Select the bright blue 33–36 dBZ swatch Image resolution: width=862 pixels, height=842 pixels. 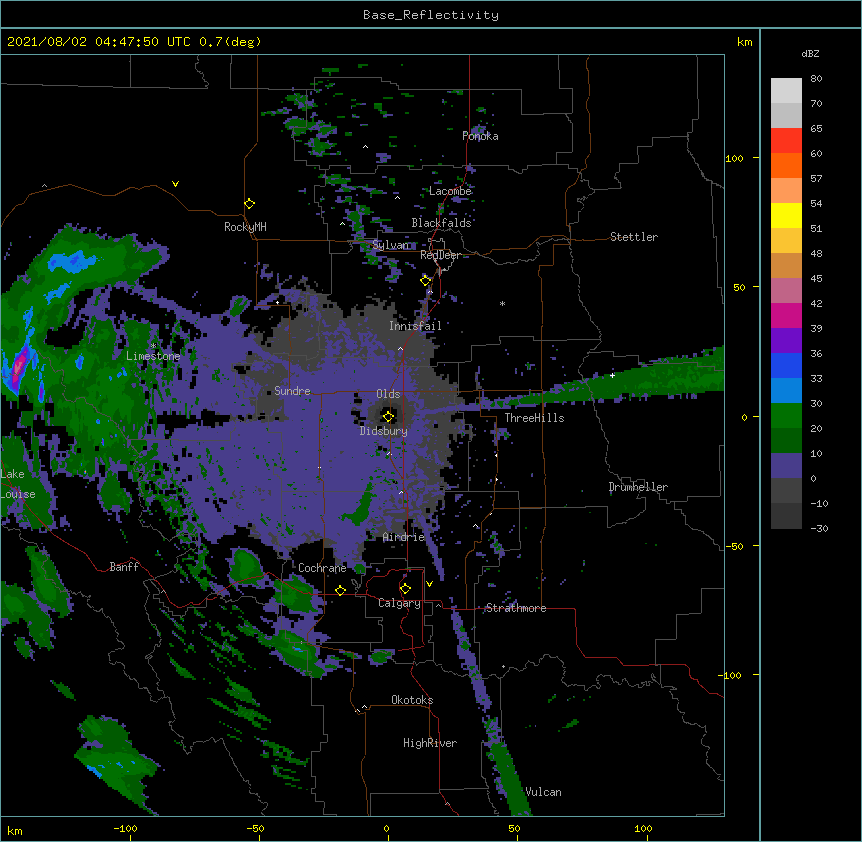point(786,365)
